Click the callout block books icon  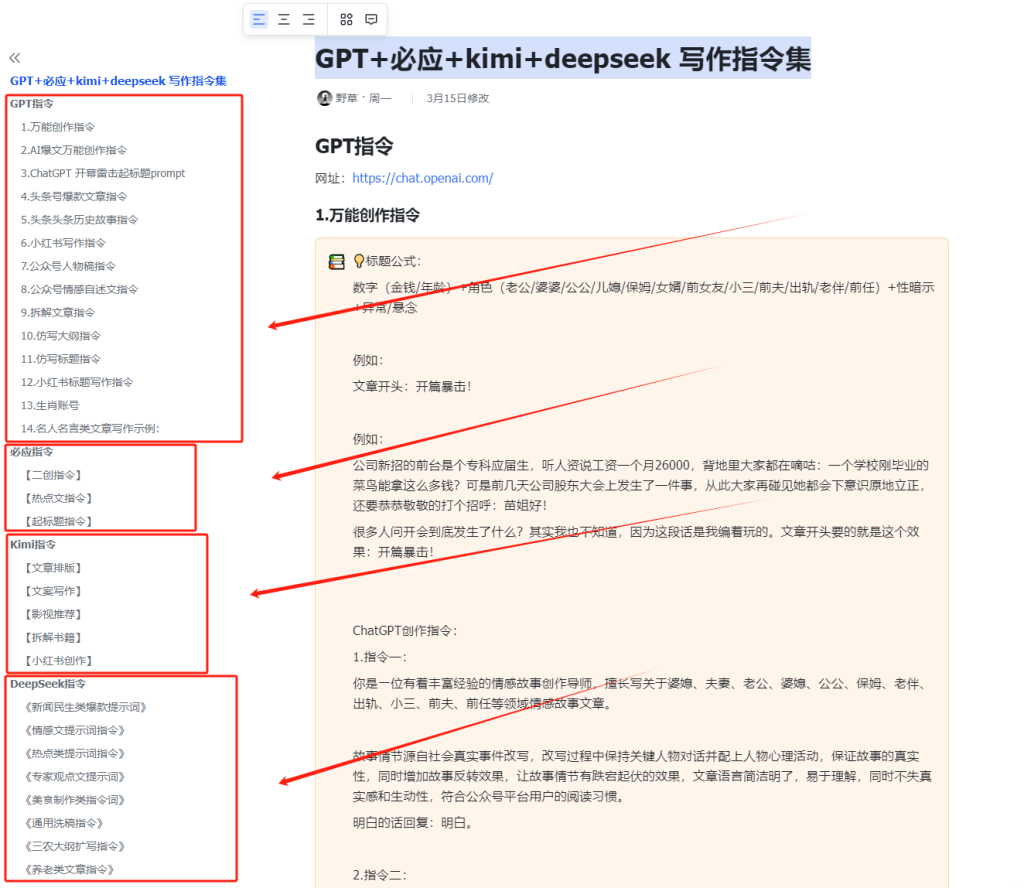tap(337, 262)
